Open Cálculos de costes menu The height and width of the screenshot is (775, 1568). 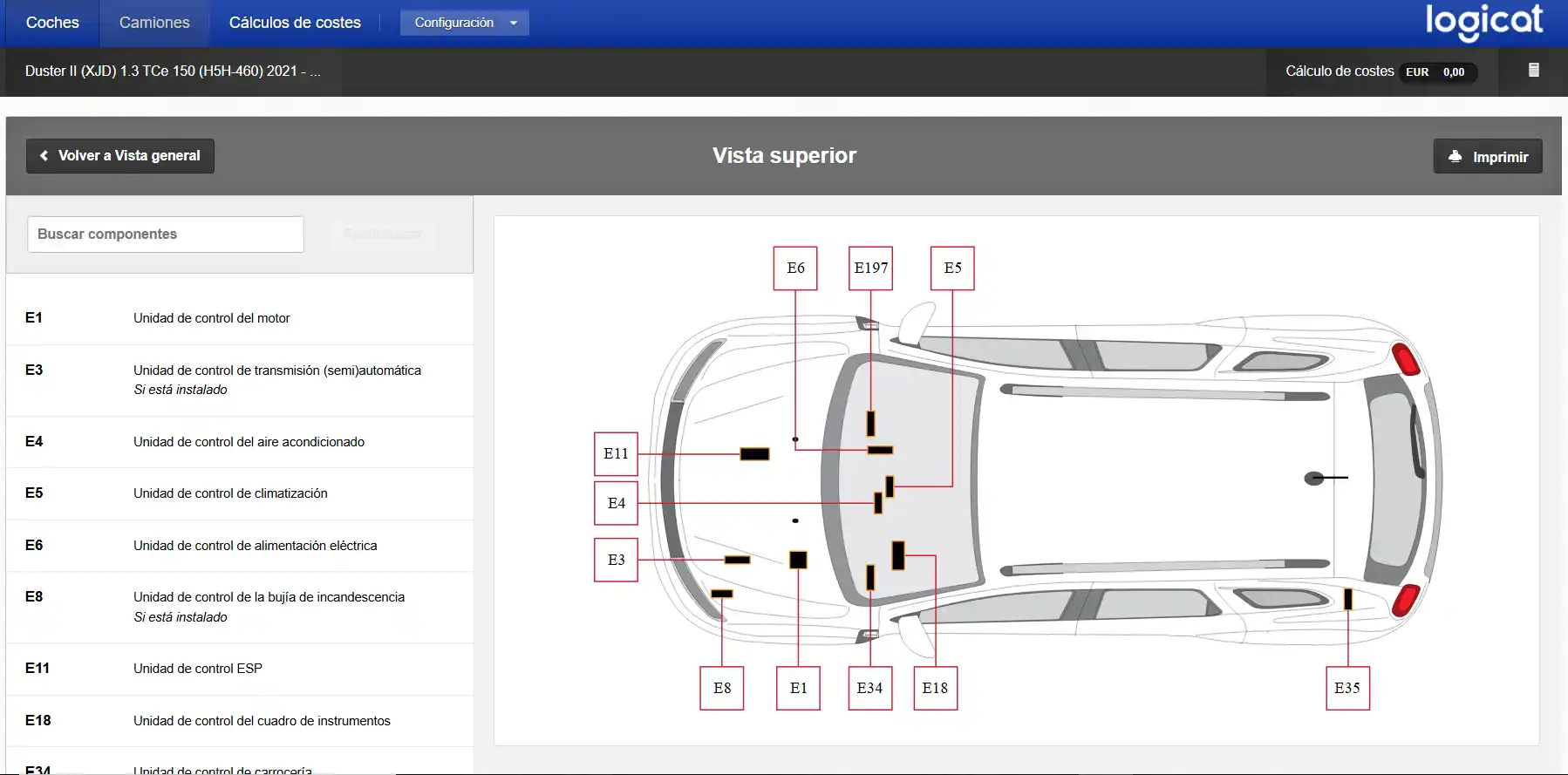tap(295, 23)
